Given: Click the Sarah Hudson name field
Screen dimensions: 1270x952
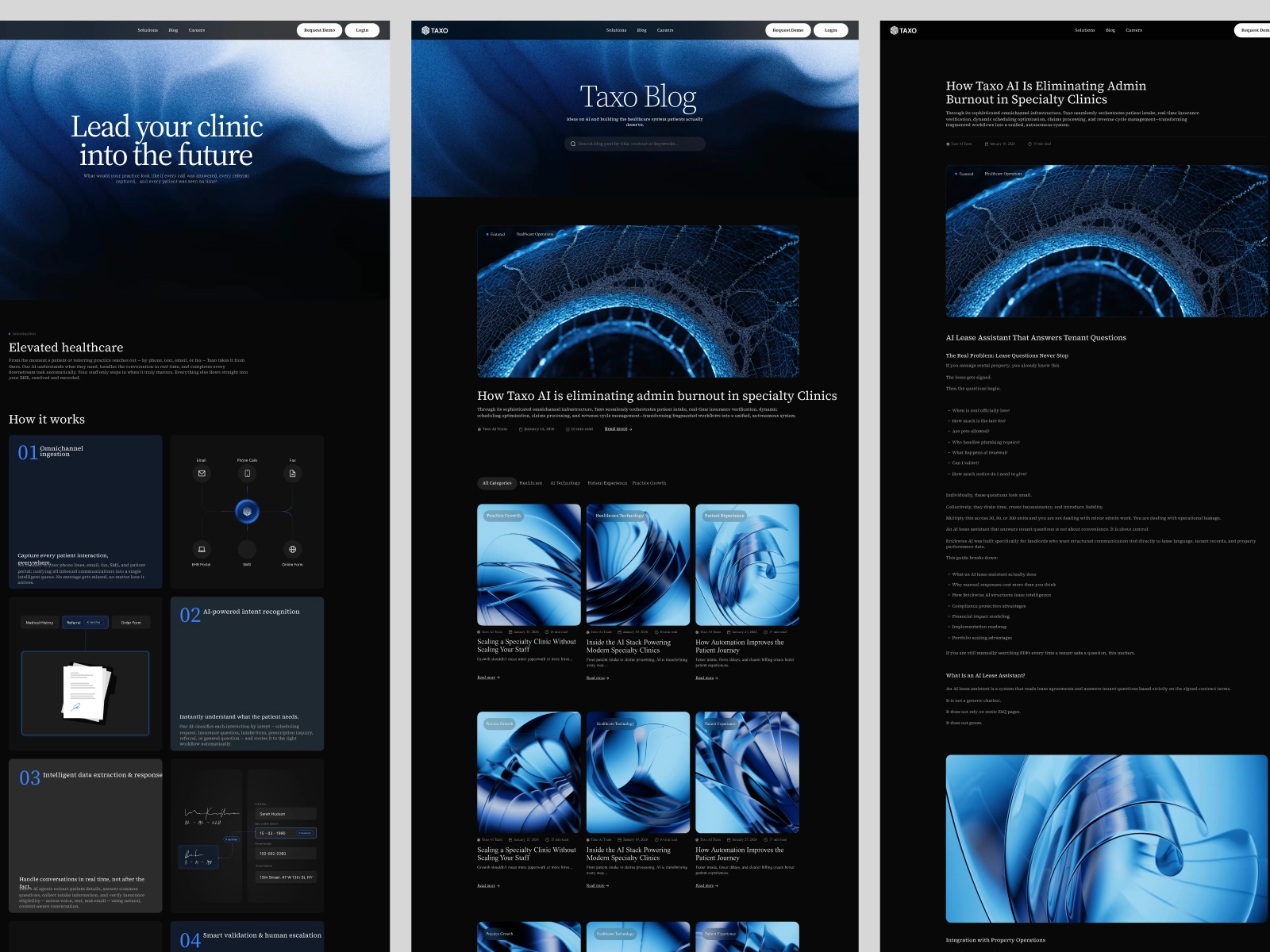Looking at the screenshot, I should pos(286,814).
